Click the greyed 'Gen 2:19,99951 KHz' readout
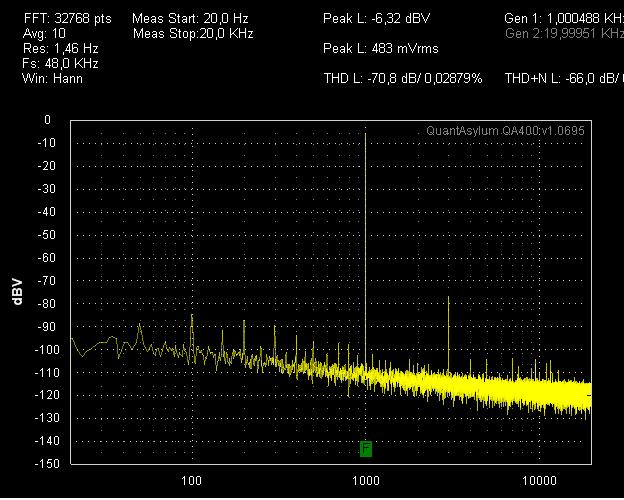The height and width of the screenshot is (500, 624). [x=564, y=33]
